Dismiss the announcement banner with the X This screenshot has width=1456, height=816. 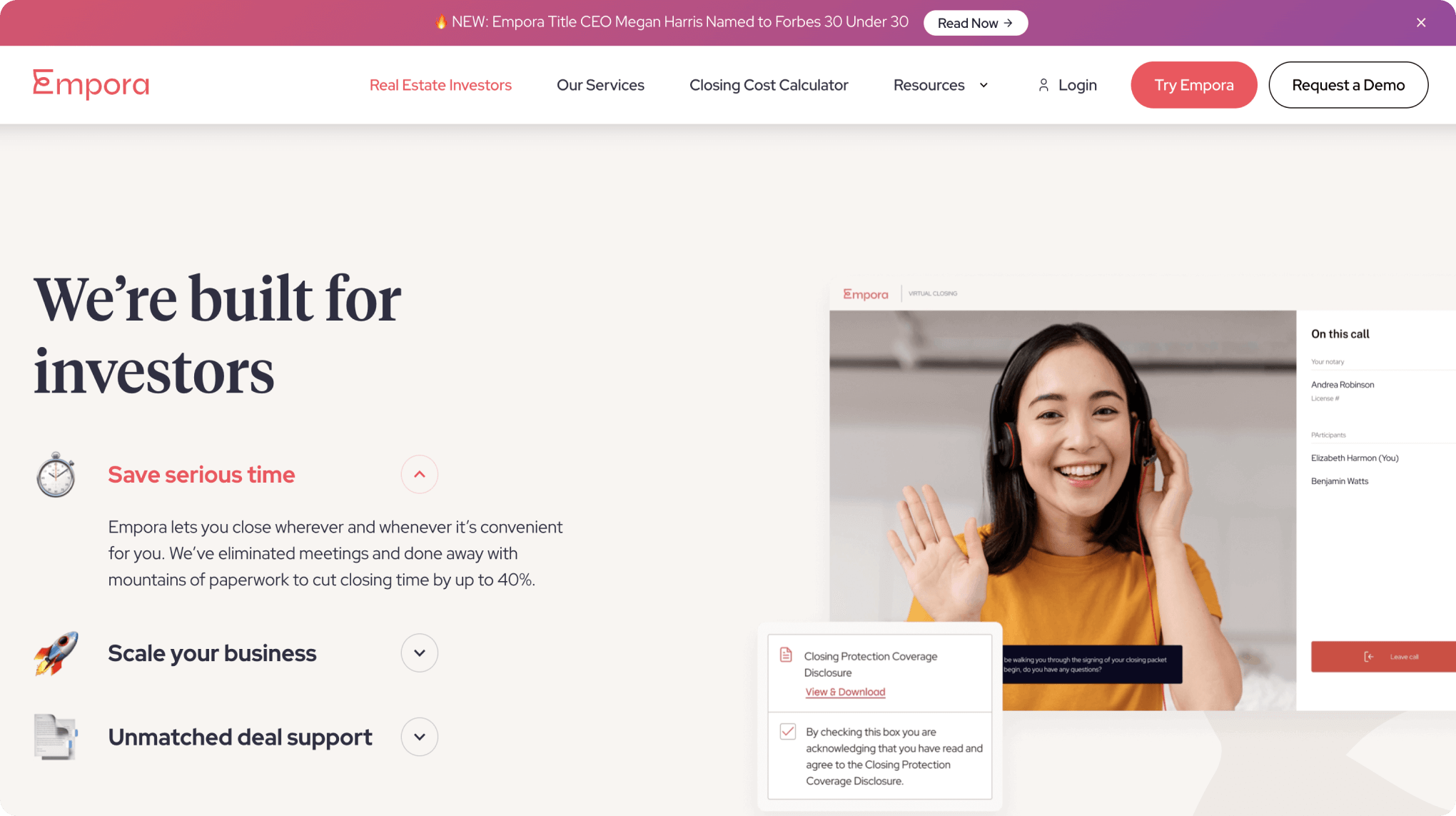(x=1421, y=23)
